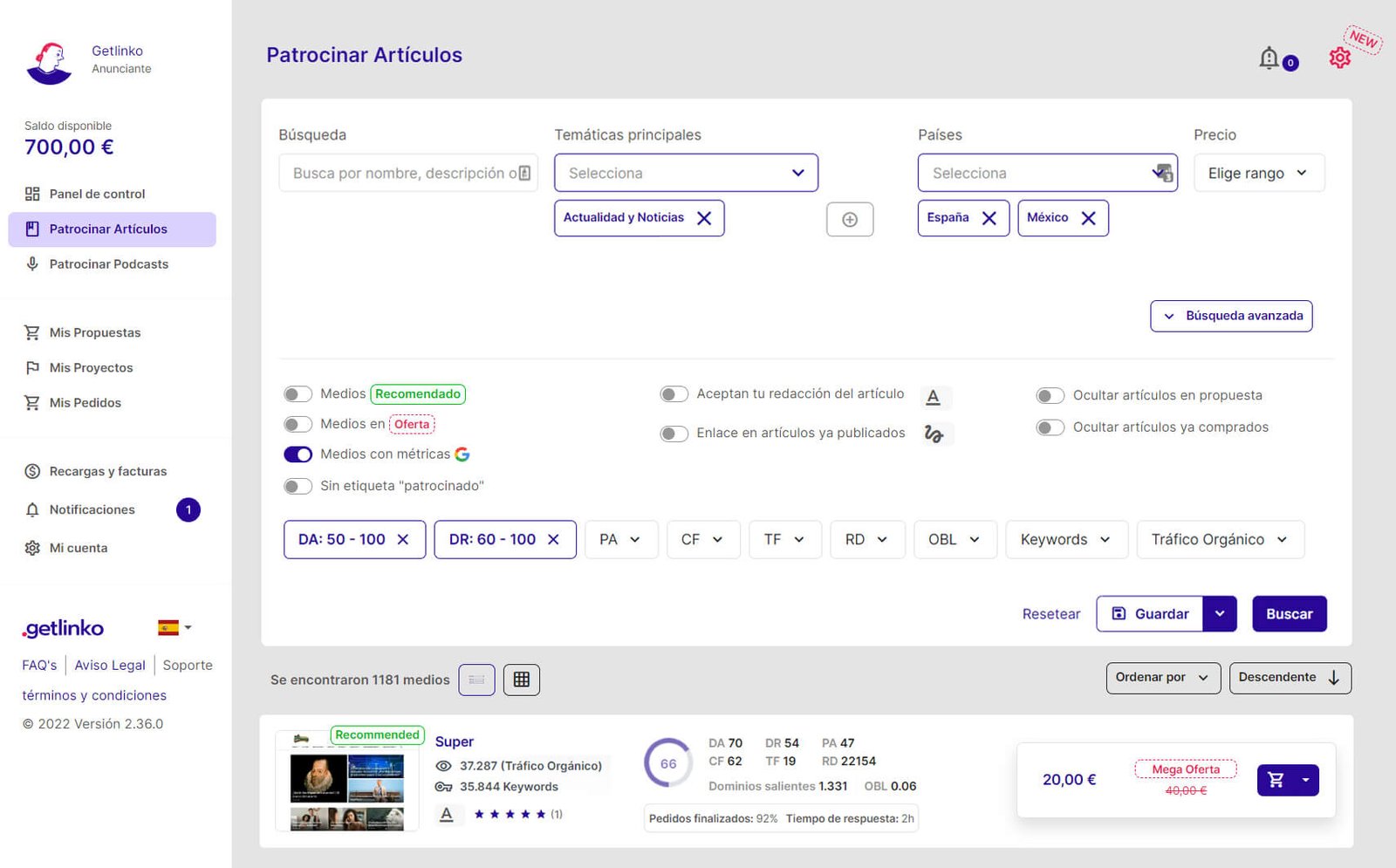Click the Resetear link

[1050, 614]
